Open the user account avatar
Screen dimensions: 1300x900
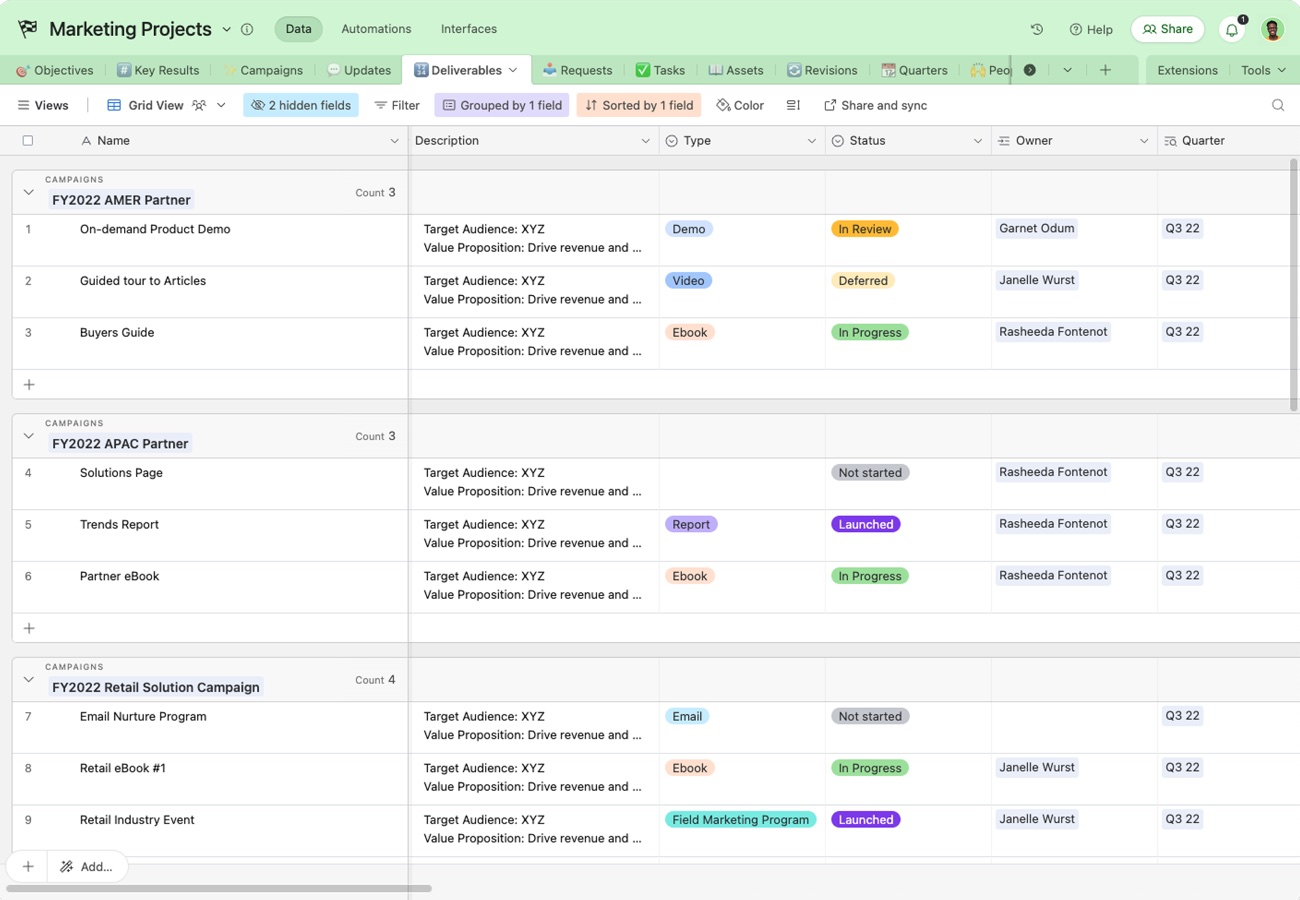click(1272, 29)
